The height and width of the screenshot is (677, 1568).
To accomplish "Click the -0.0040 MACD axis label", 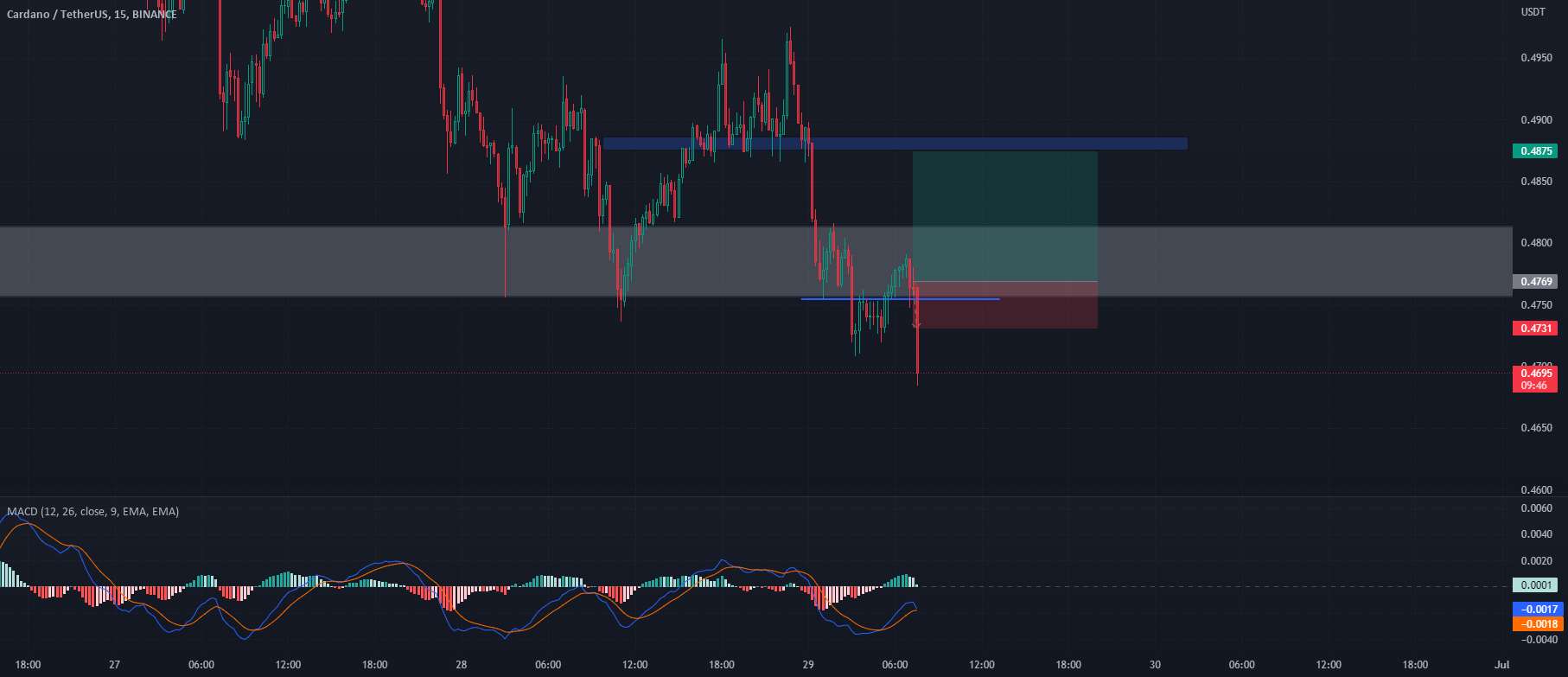I will tap(1538, 640).
